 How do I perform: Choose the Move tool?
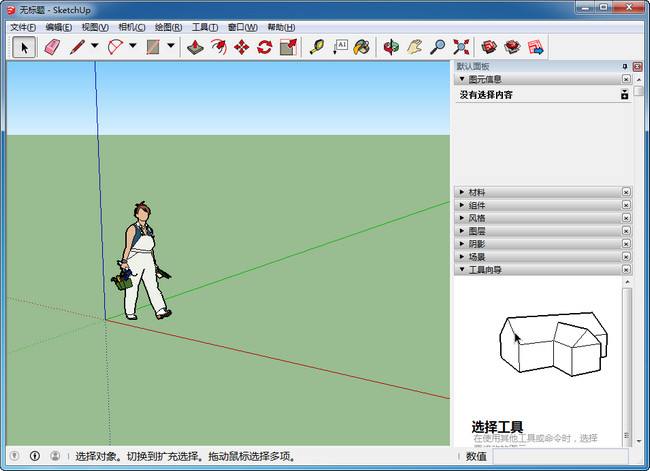pyautogui.click(x=241, y=46)
